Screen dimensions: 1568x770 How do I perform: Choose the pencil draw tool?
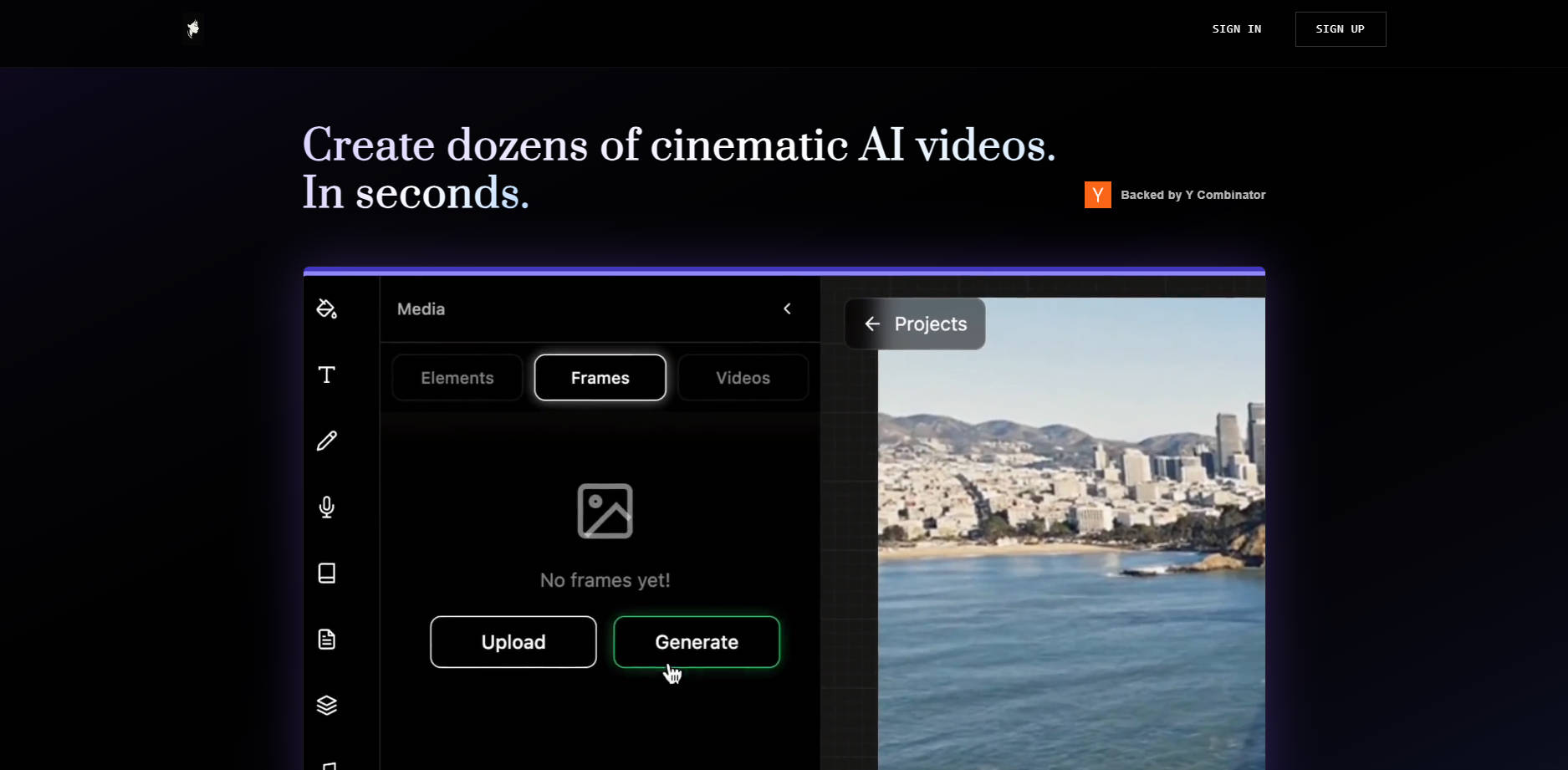[326, 441]
